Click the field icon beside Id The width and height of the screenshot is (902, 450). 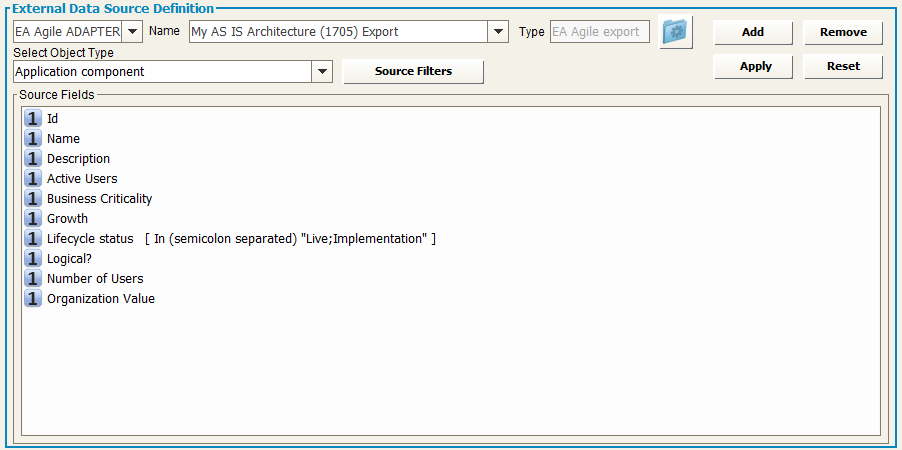33,119
